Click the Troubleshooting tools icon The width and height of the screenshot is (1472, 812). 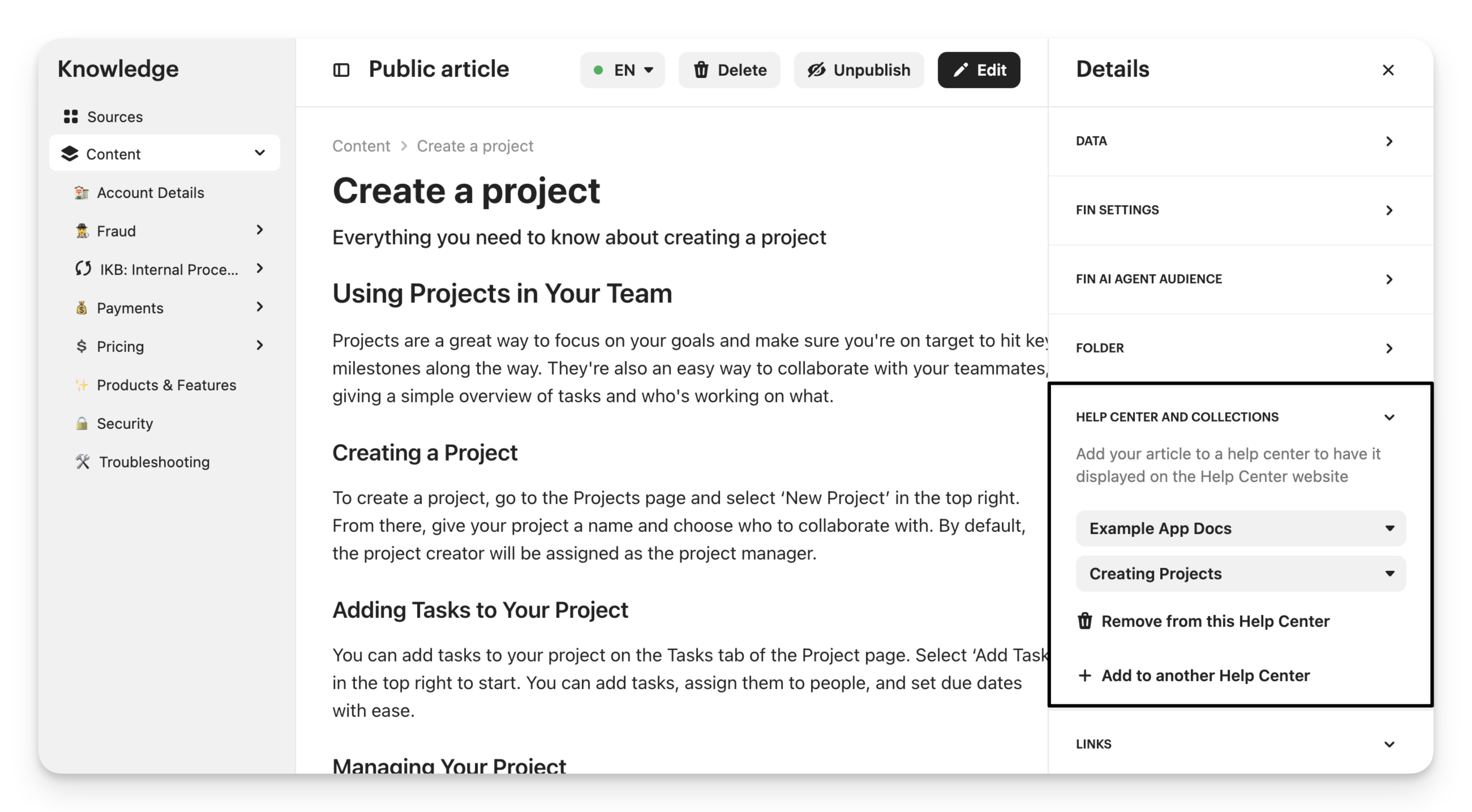[83, 462]
